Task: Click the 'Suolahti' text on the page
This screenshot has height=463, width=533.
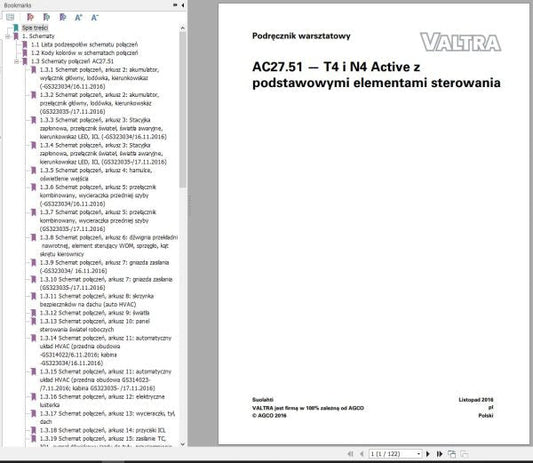Action: point(263,399)
